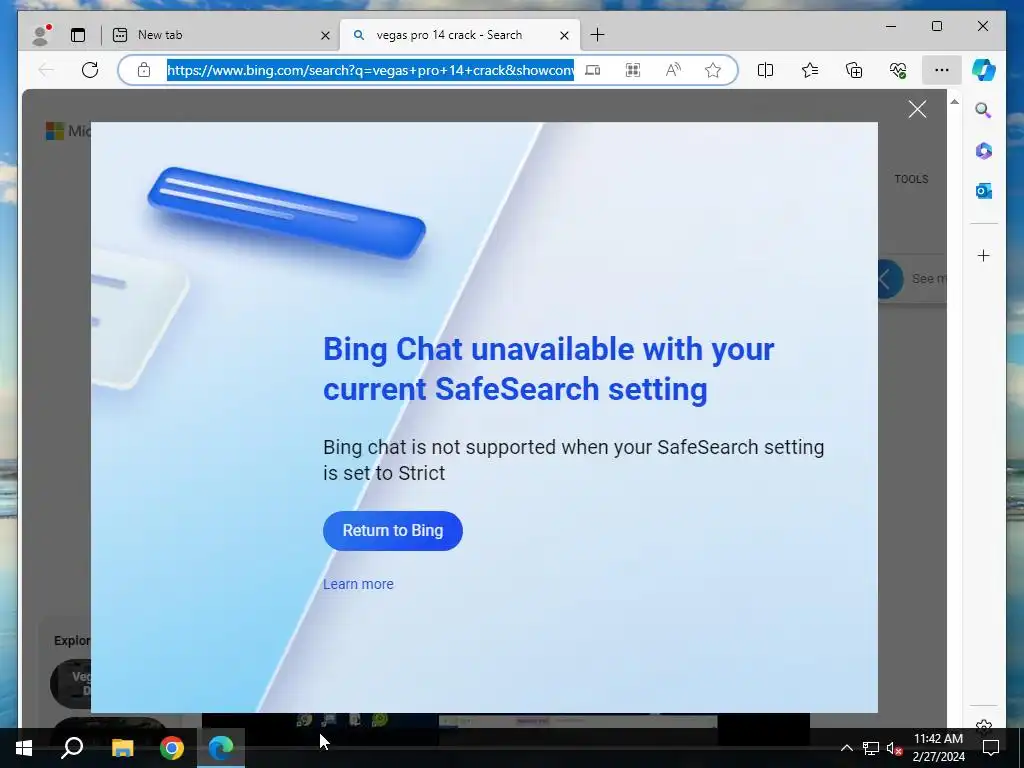Close the vegas pro 14 crack tab
Viewport: 1024px width, 768px height.
click(564, 35)
